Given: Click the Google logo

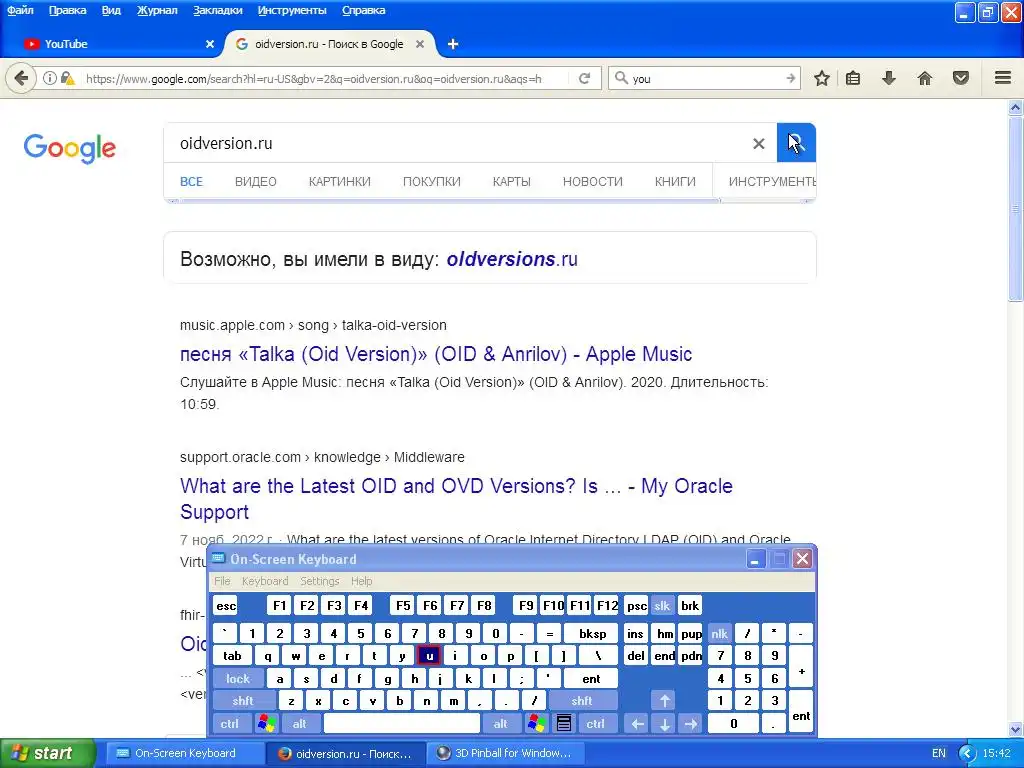Looking at the screenshot, I should point(69,148).
